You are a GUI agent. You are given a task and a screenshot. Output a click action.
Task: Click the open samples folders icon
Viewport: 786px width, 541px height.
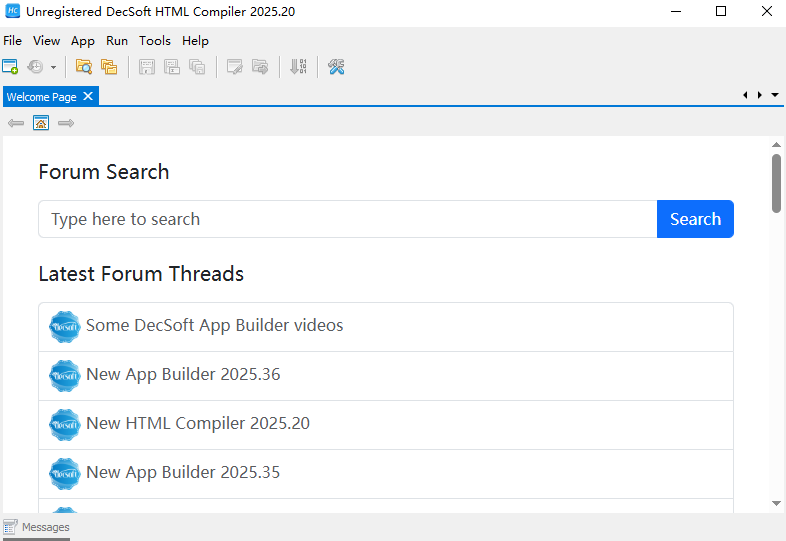coord(109,67)
